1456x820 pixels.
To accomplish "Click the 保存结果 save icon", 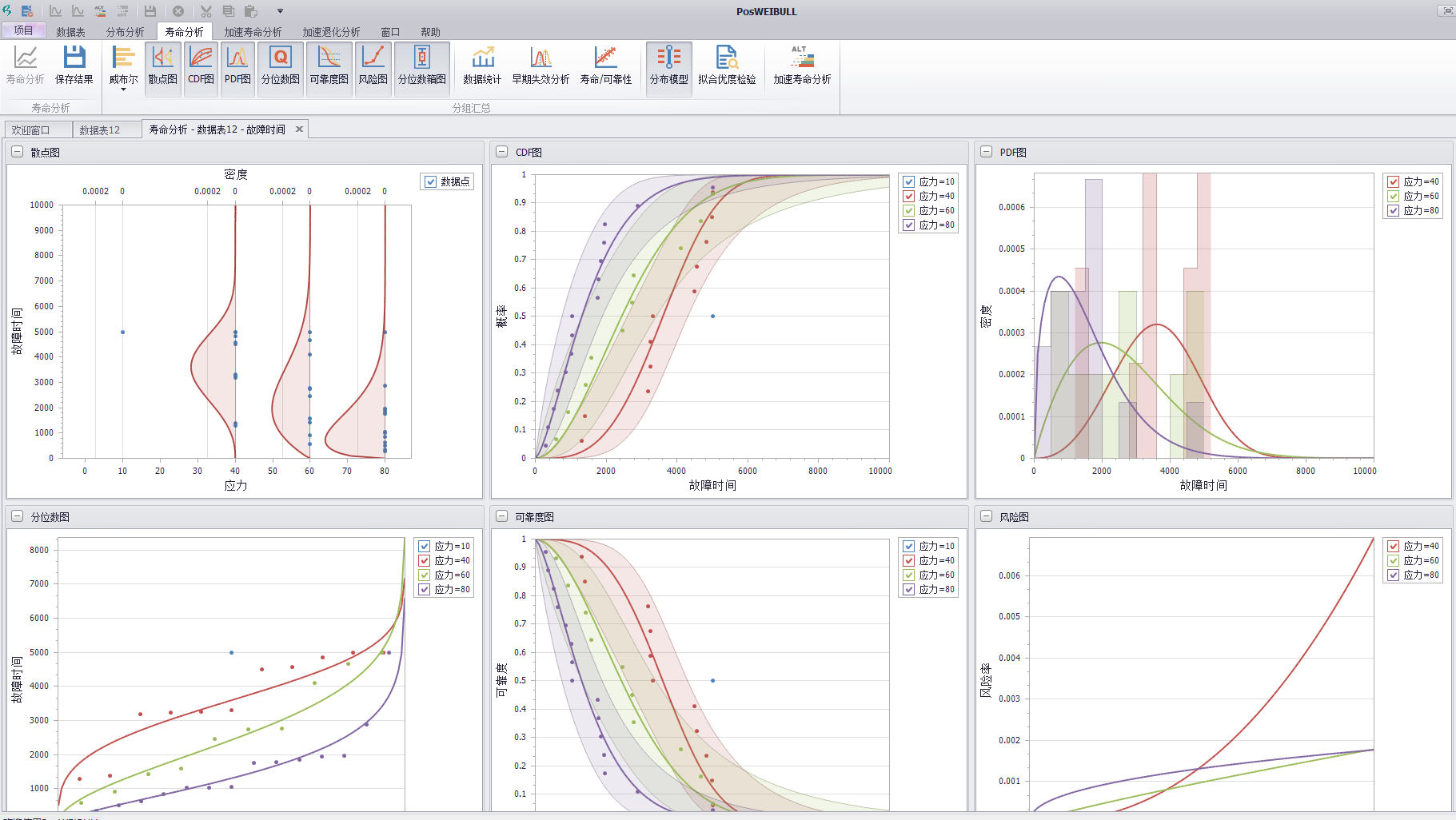I will pyautogui.click(x=74, y=57).
